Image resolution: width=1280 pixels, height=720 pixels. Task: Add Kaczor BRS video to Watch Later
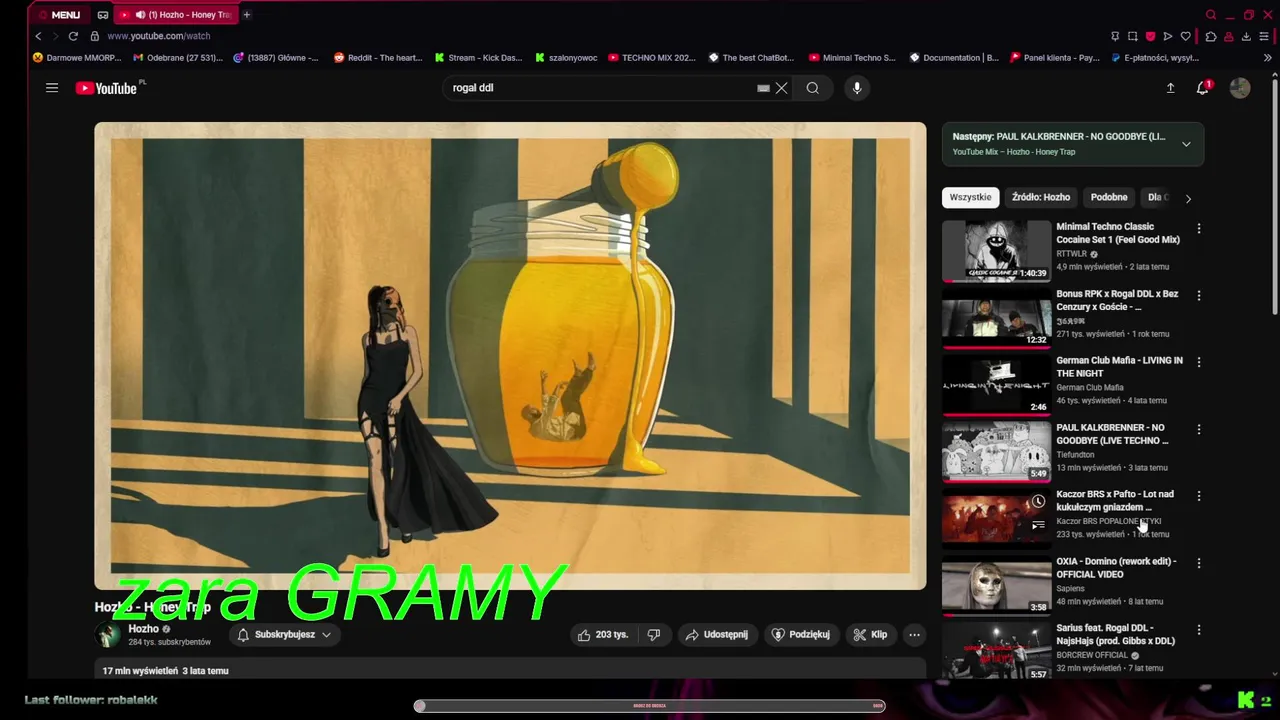point(1038,501)
